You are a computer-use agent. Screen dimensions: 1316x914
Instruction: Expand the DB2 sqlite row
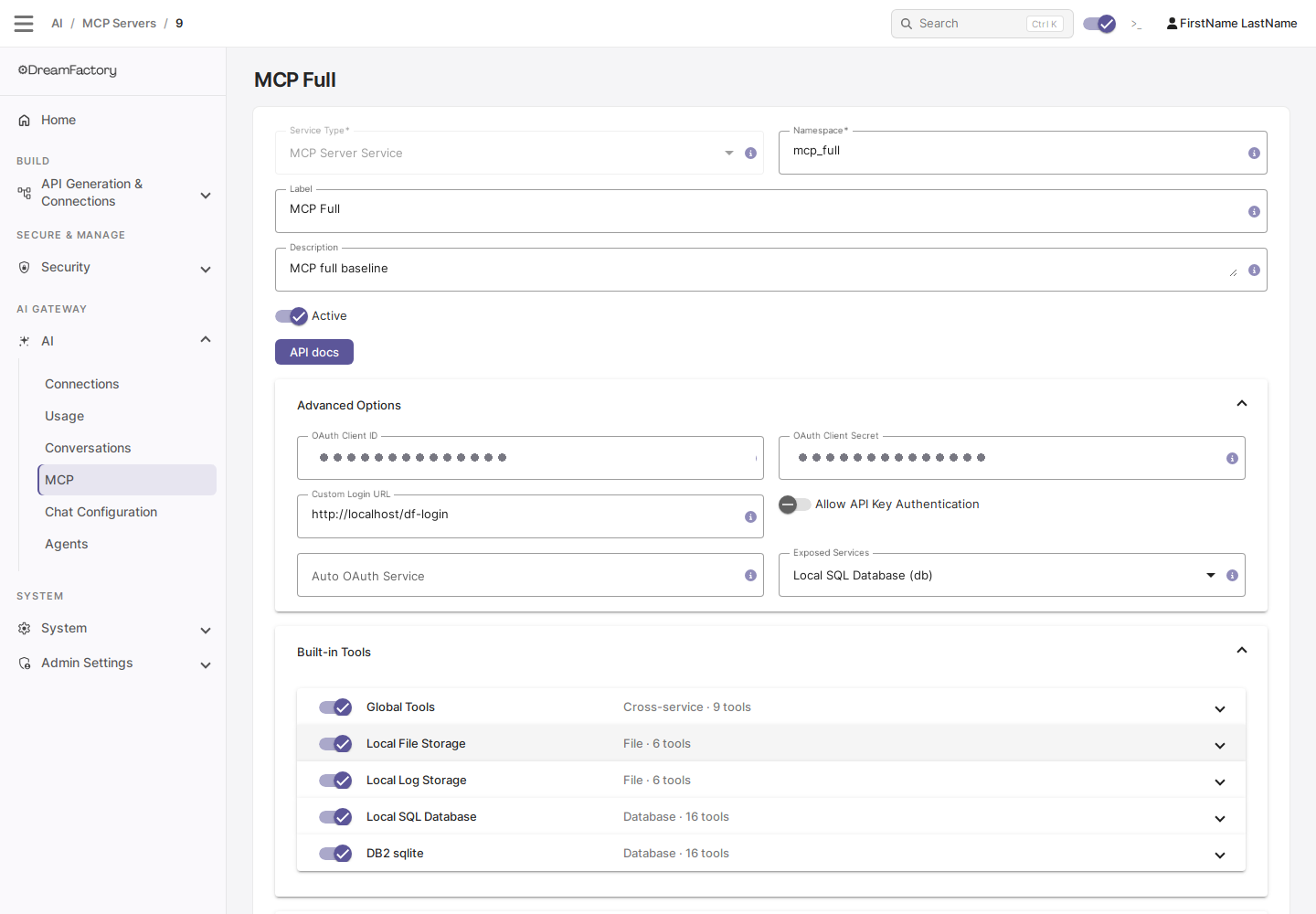tap(1220, 856)
